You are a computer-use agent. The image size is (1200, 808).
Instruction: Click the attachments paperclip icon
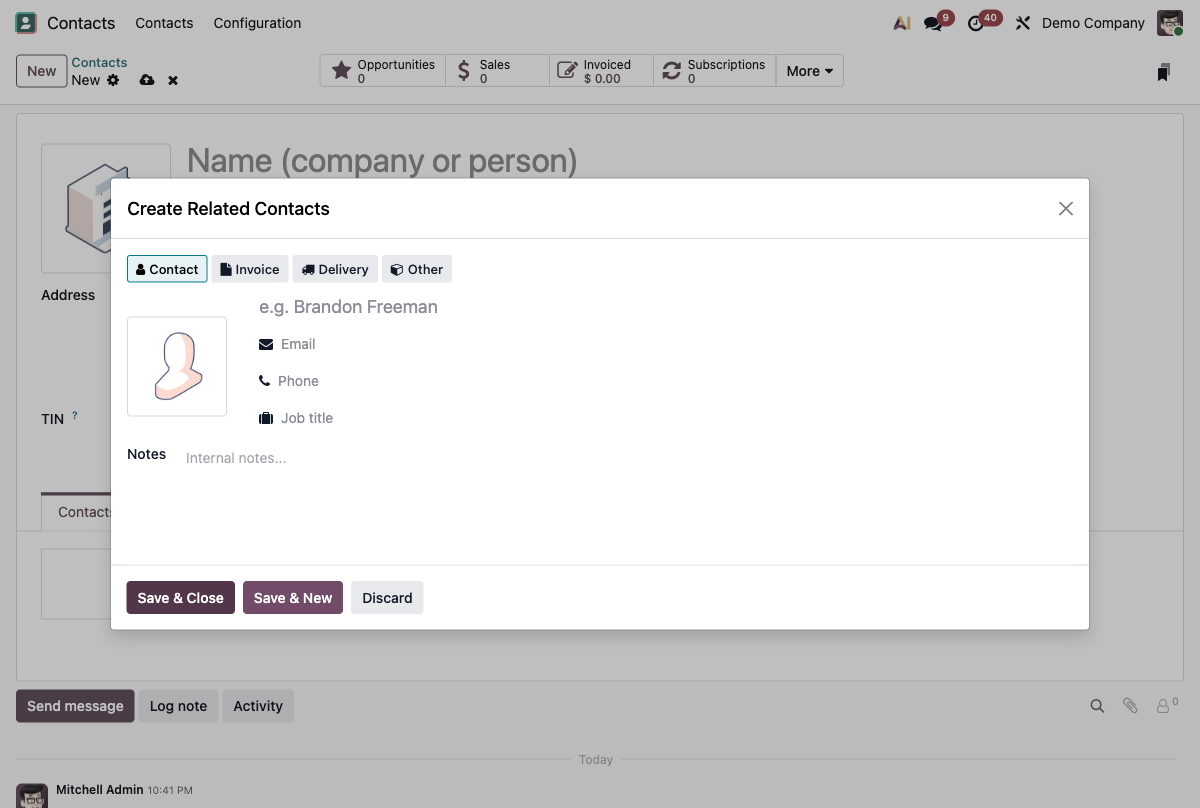(x=1130, y=706)
